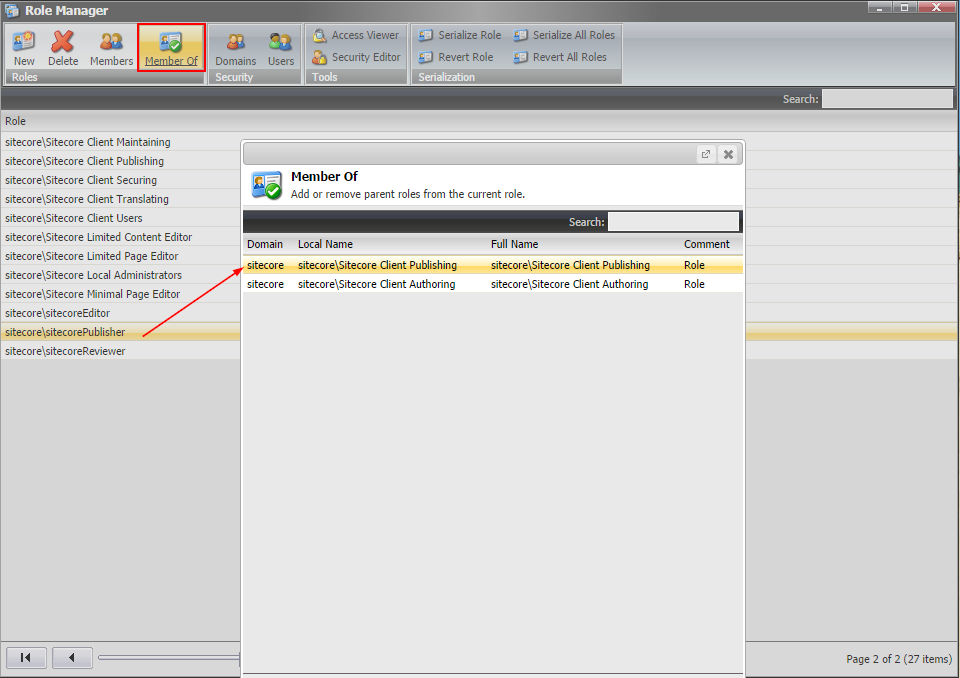Open the Members dialog
The image size is (960, 678).
[111, 48]
